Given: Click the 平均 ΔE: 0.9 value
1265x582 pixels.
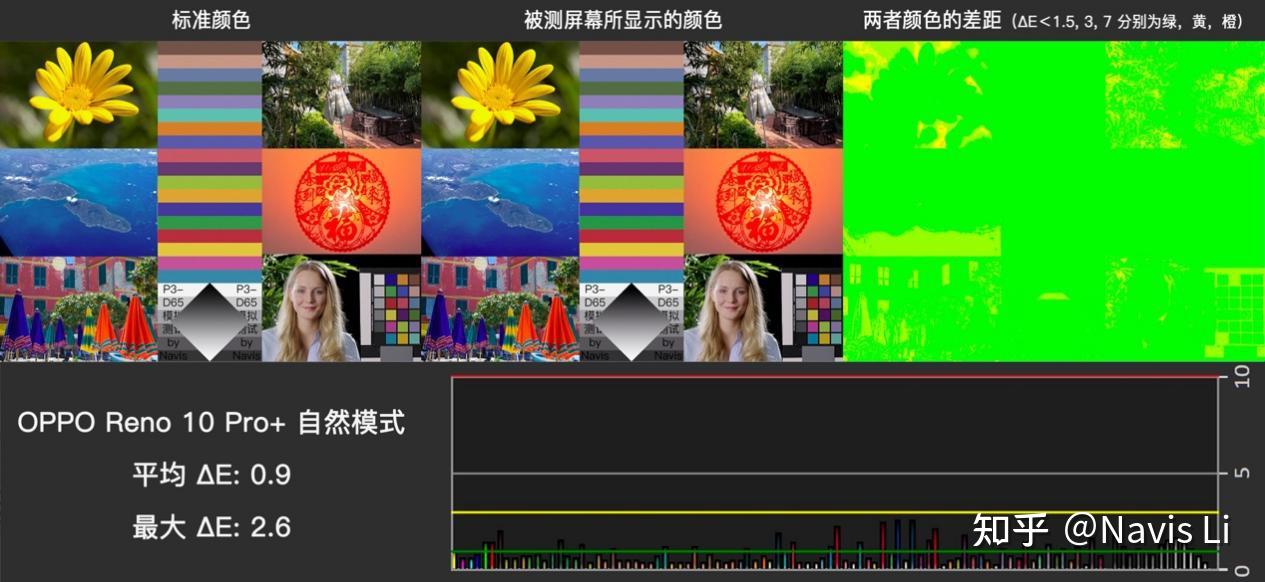Looking at the screenshot, I should pos(211,475).
